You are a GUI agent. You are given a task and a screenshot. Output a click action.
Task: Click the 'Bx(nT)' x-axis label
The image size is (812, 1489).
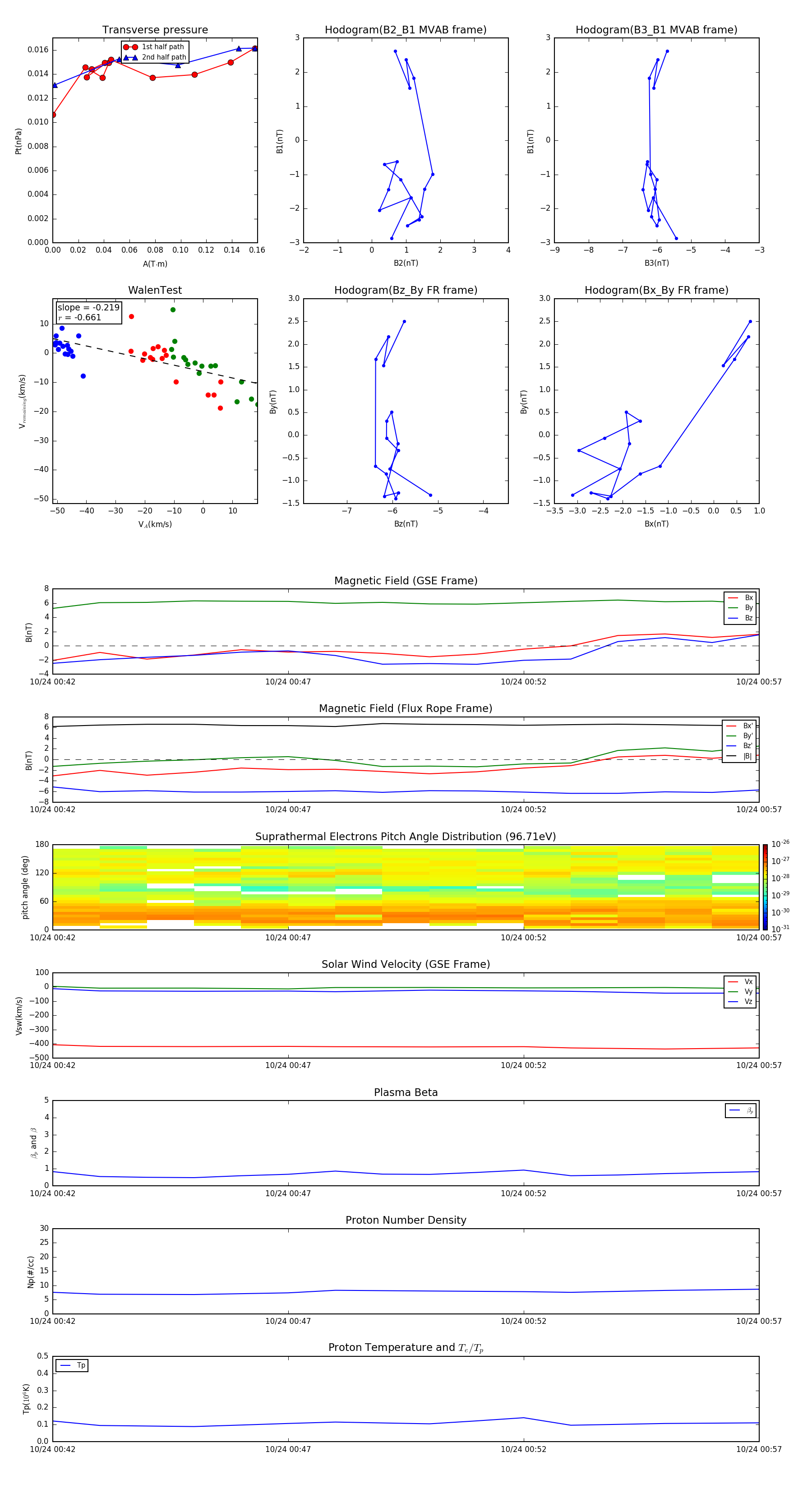(656, 524)
